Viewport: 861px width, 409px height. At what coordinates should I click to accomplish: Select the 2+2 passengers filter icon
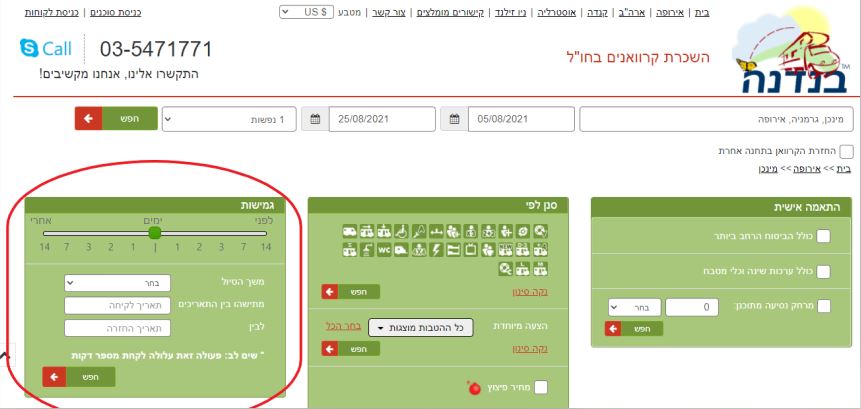pyautogui.click(x=488, y=231)
